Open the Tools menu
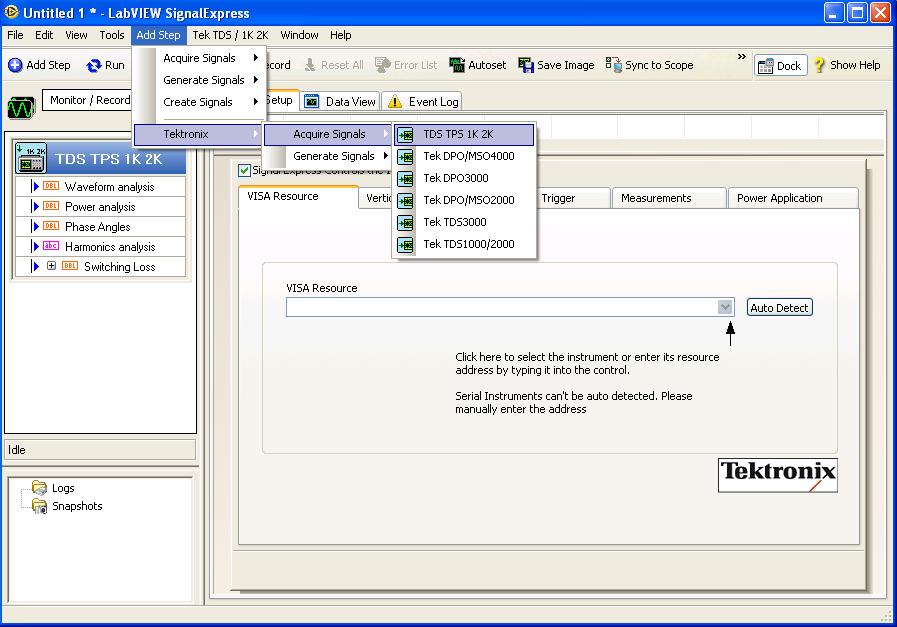This screenshot has height=627, width=897. point(112,35)
